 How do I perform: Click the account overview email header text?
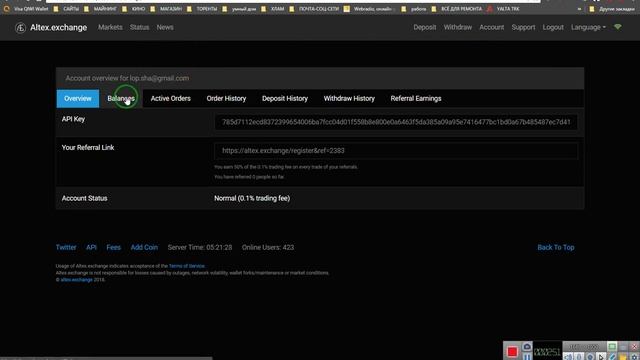[127, 78]
